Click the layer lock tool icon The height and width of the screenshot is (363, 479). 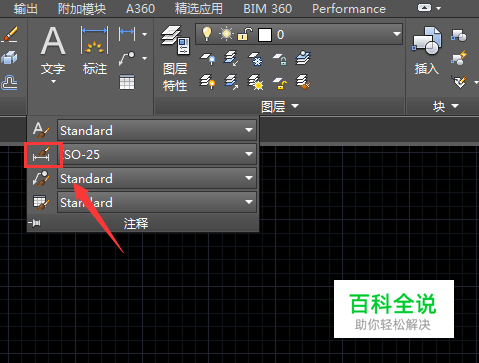point(280,59)
